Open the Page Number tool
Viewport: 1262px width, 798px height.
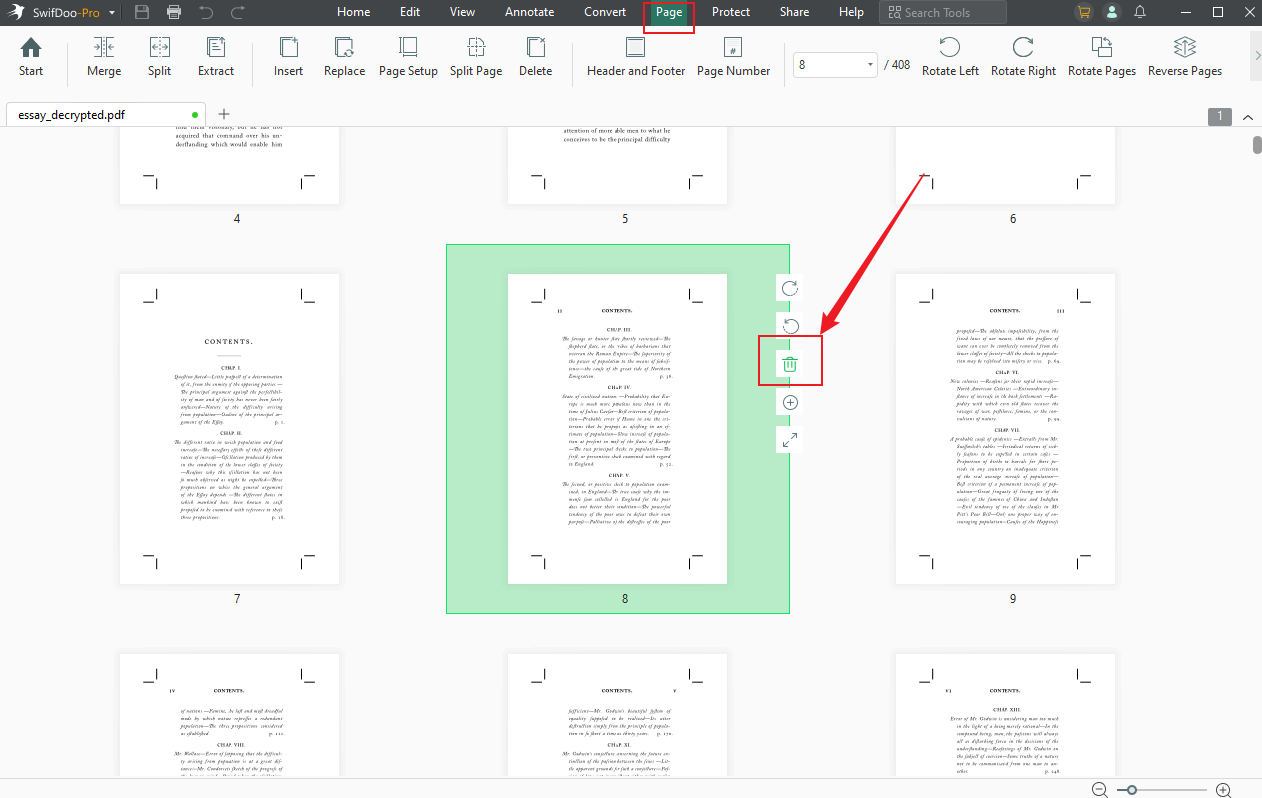[733, 57]
